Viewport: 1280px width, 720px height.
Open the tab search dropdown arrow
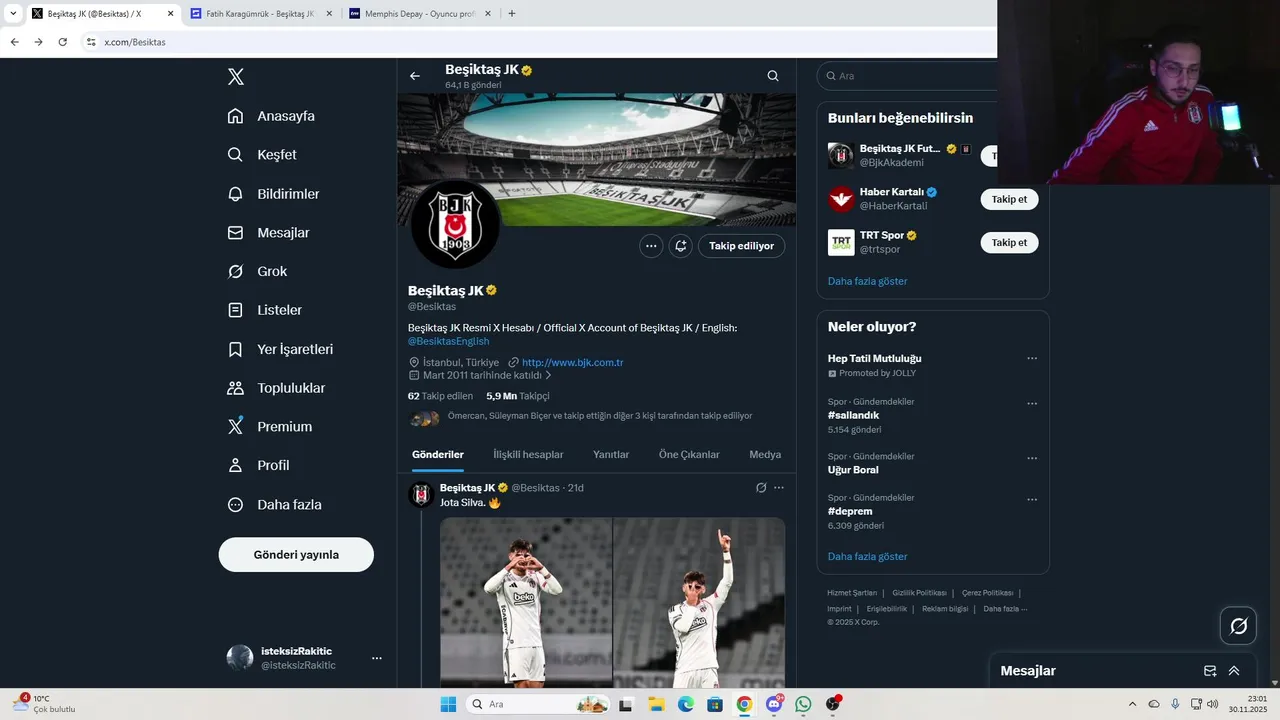click(x=13, y=14)
